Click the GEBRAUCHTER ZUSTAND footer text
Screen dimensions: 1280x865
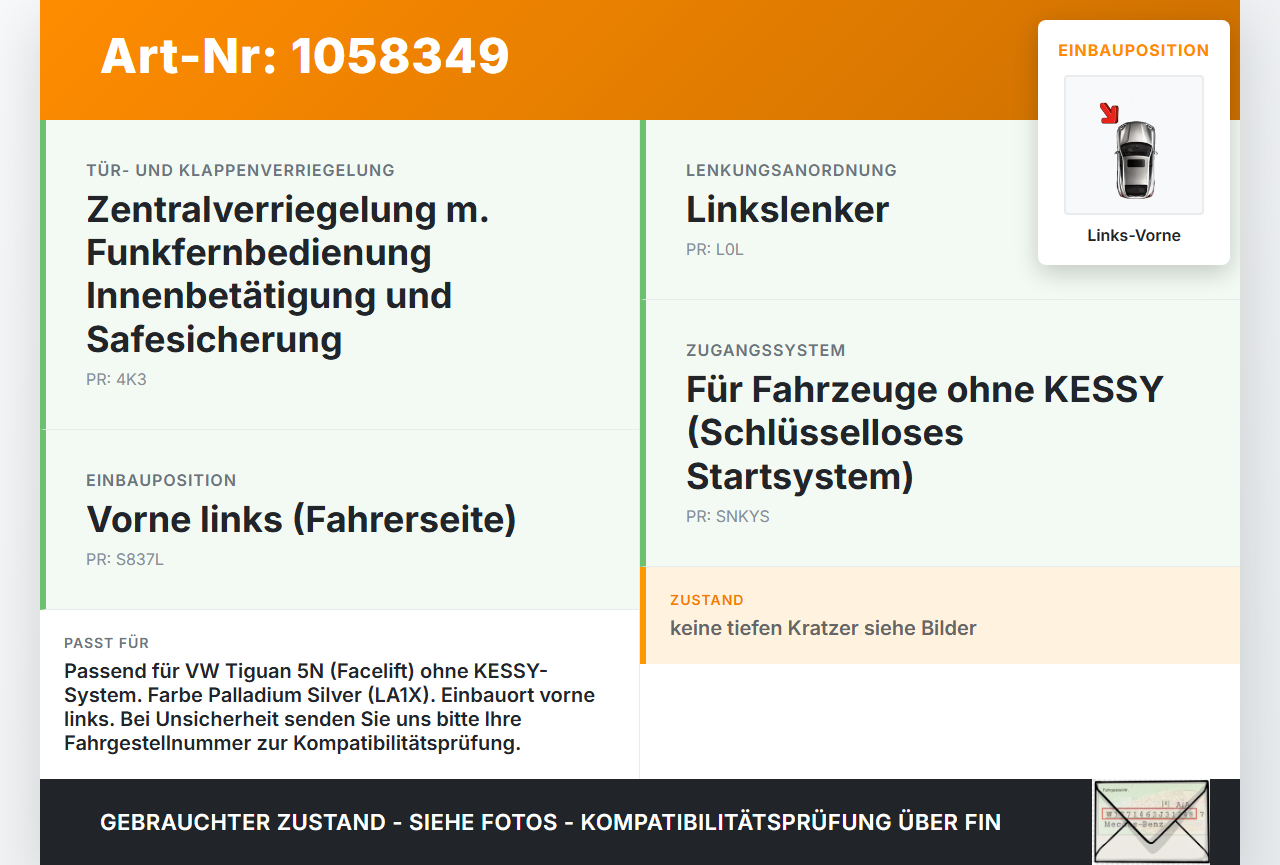(x=550, y=822)
